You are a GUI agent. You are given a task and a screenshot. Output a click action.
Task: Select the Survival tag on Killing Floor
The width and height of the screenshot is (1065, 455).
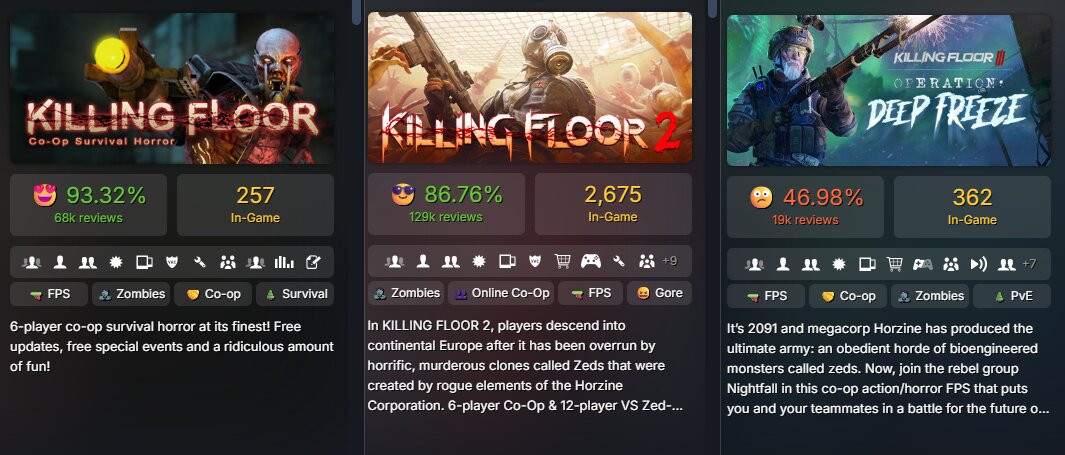(294, 294)
